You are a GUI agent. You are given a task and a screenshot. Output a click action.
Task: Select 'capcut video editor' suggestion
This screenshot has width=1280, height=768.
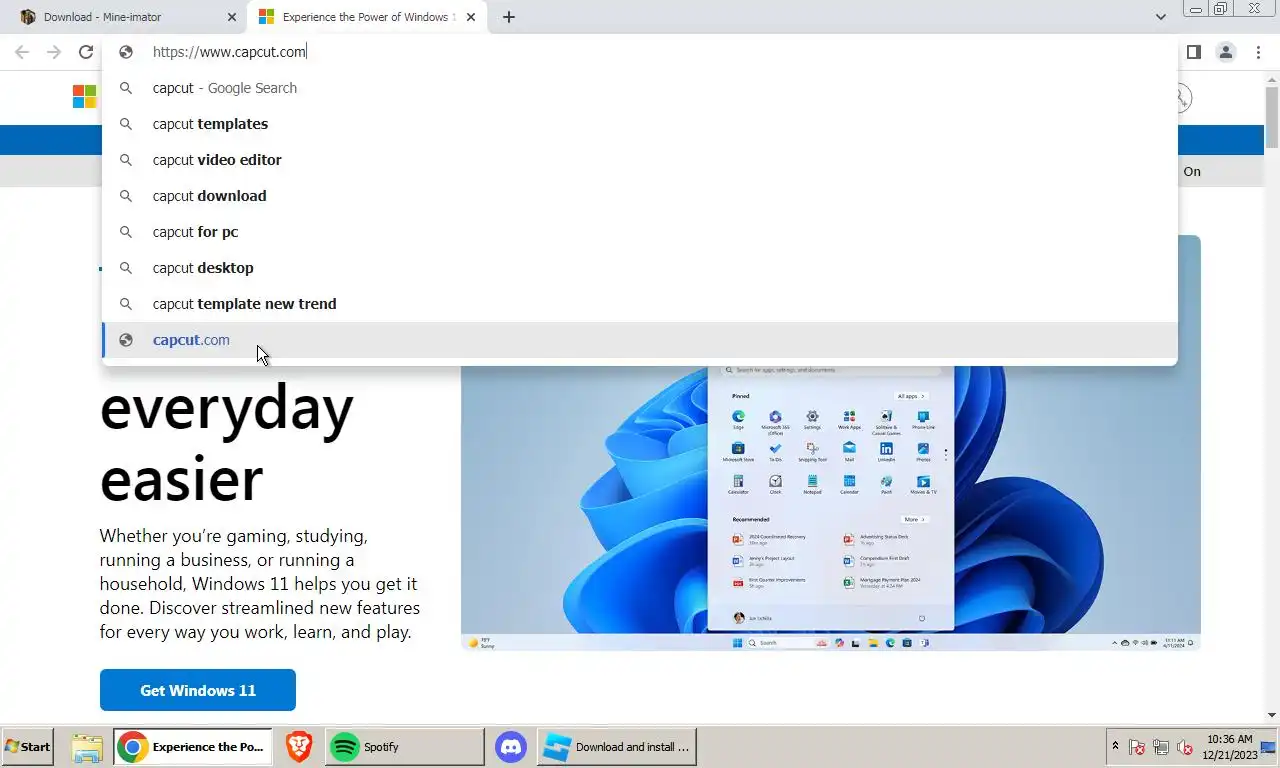[x=640, y=160]
